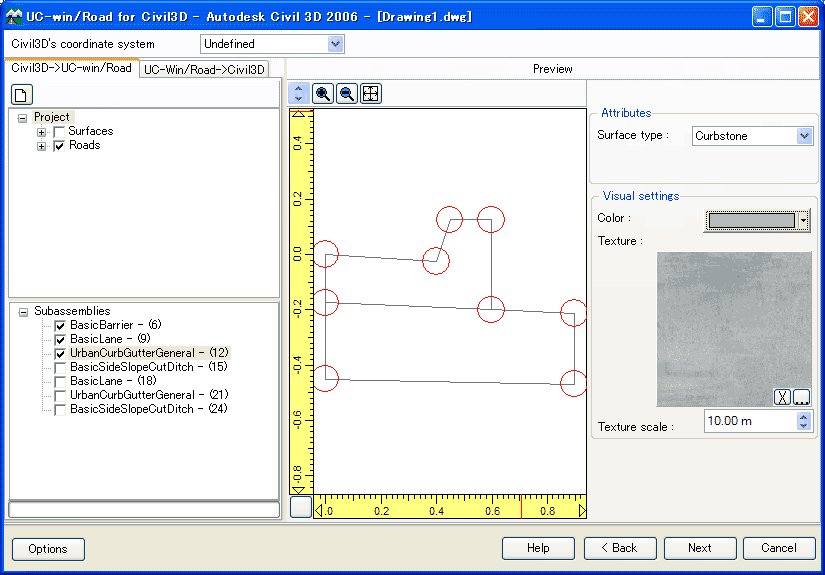Expand the Surfaces tree node

[x=42, y=132]
